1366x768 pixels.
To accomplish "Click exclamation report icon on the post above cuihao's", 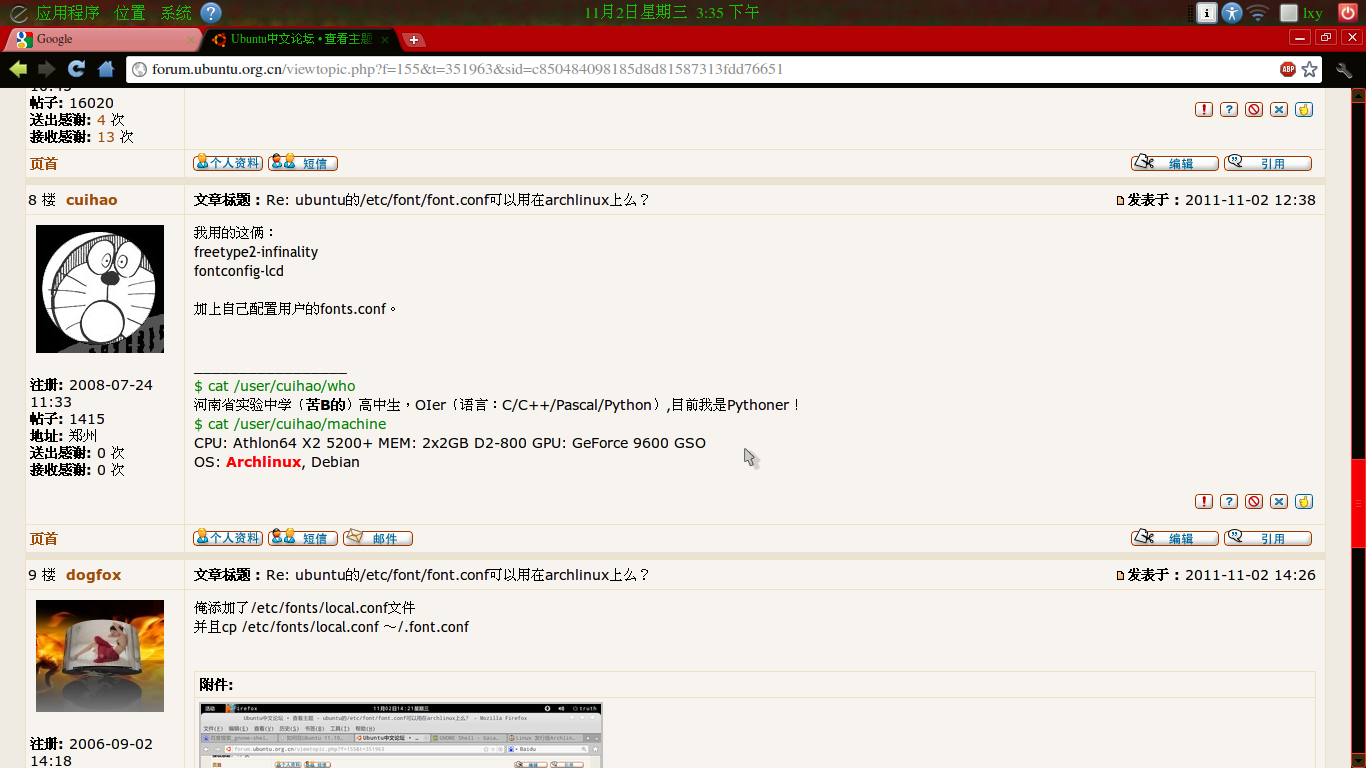I will (1204, 110).
